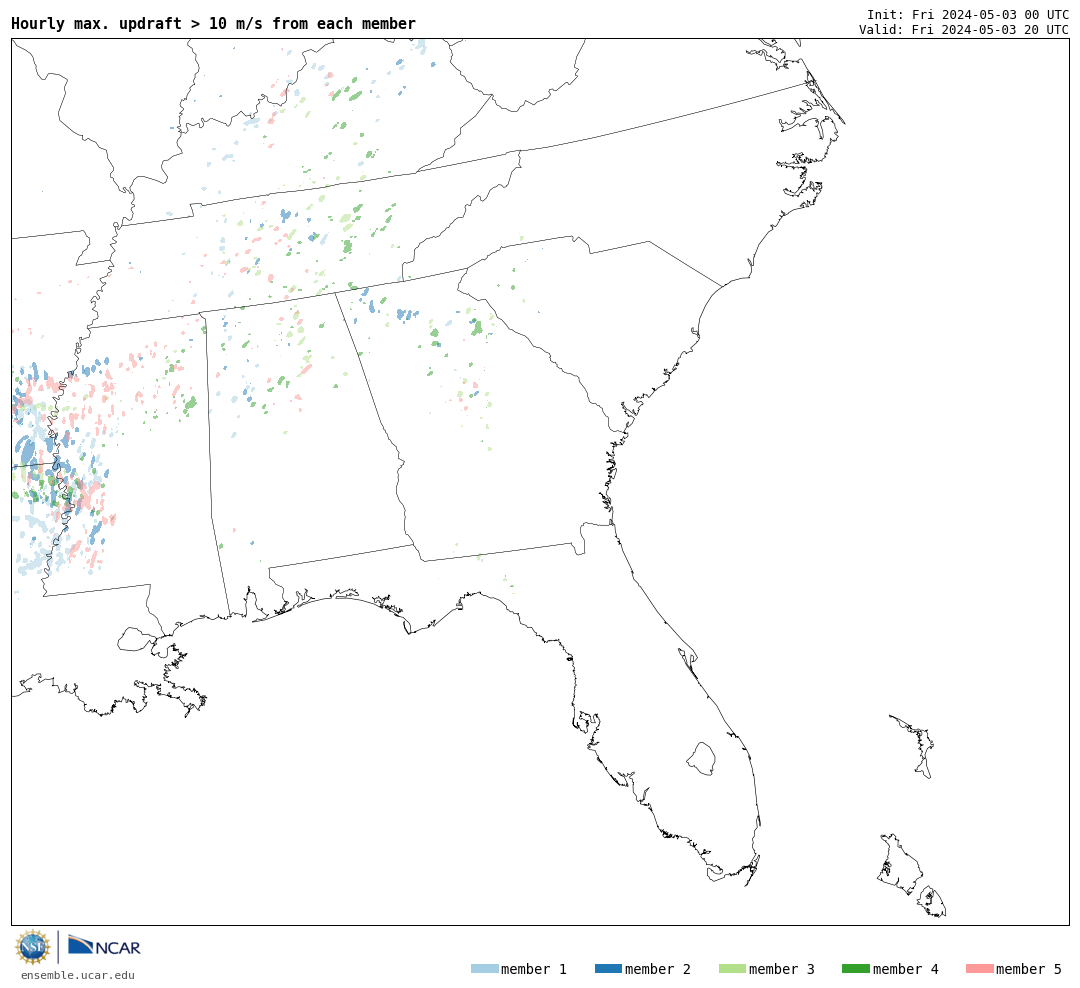
Task: Click the 'member 1' legend label
Action: pos(534,969)
